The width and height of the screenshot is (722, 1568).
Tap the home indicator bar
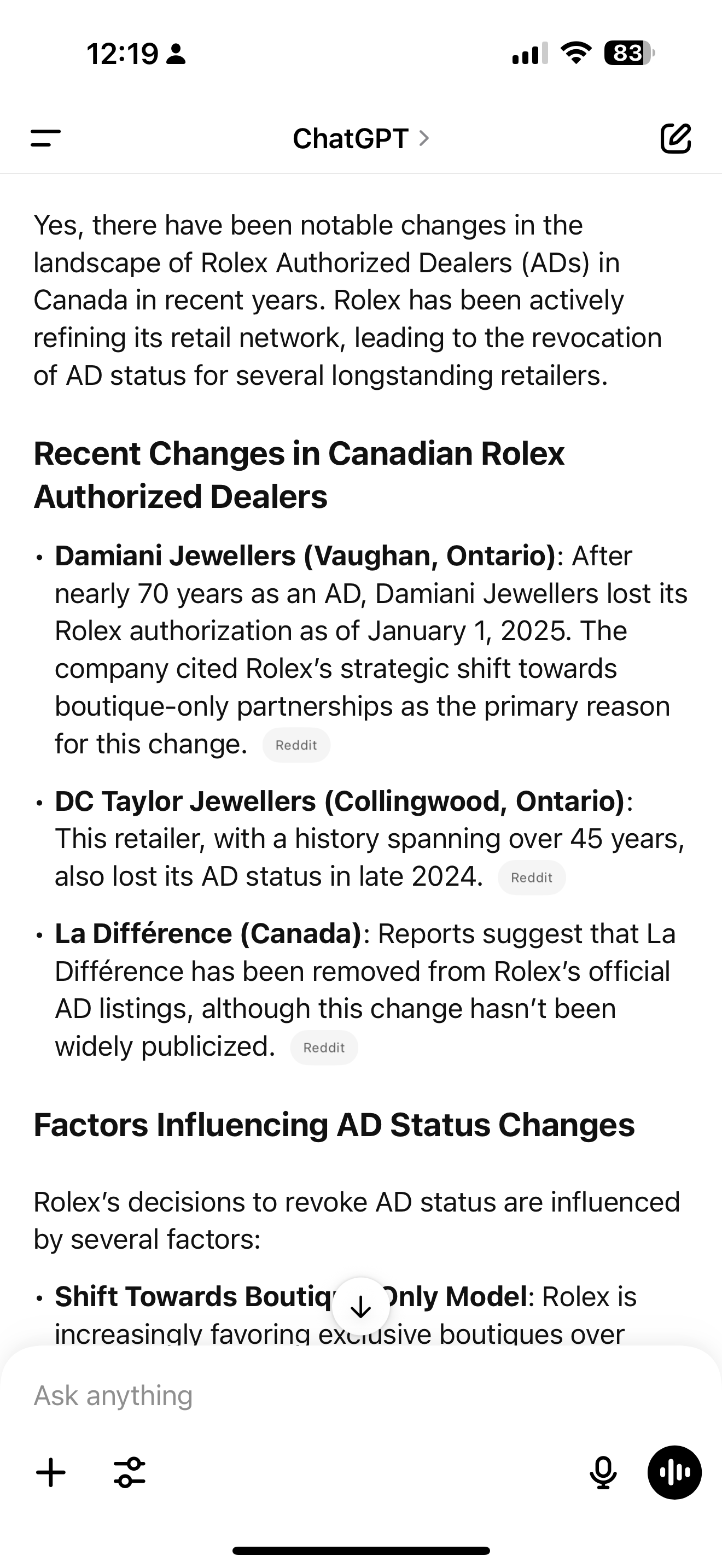(361, 1551)
